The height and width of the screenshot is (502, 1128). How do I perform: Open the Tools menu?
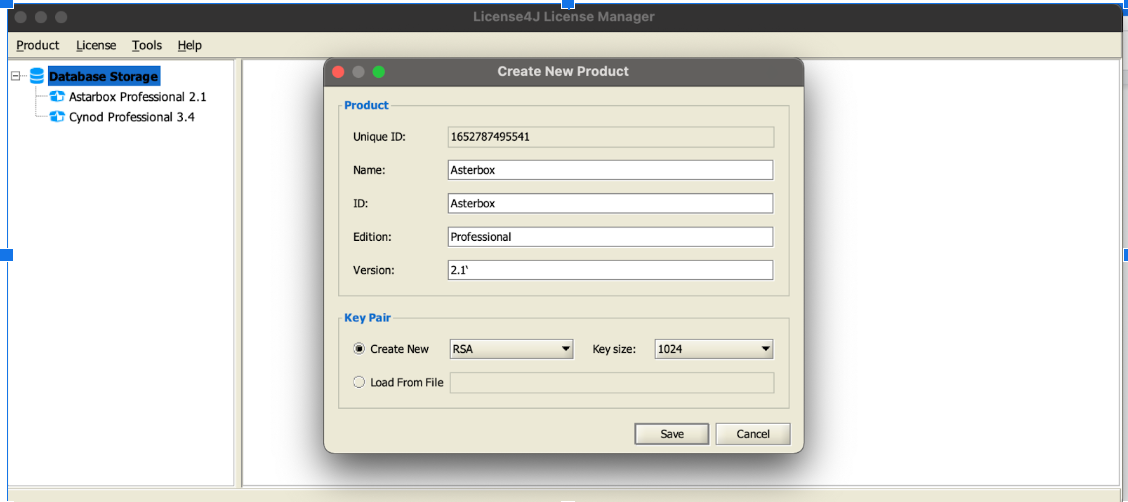point(147,45)
